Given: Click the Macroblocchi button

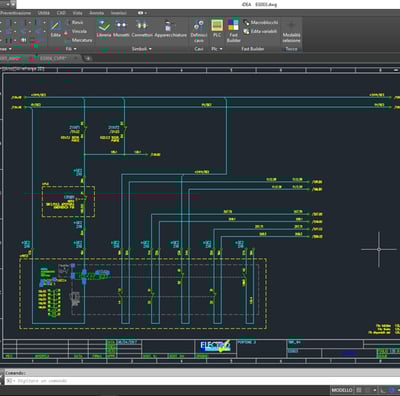Looking at the screenshot, I should coord(260,23).
